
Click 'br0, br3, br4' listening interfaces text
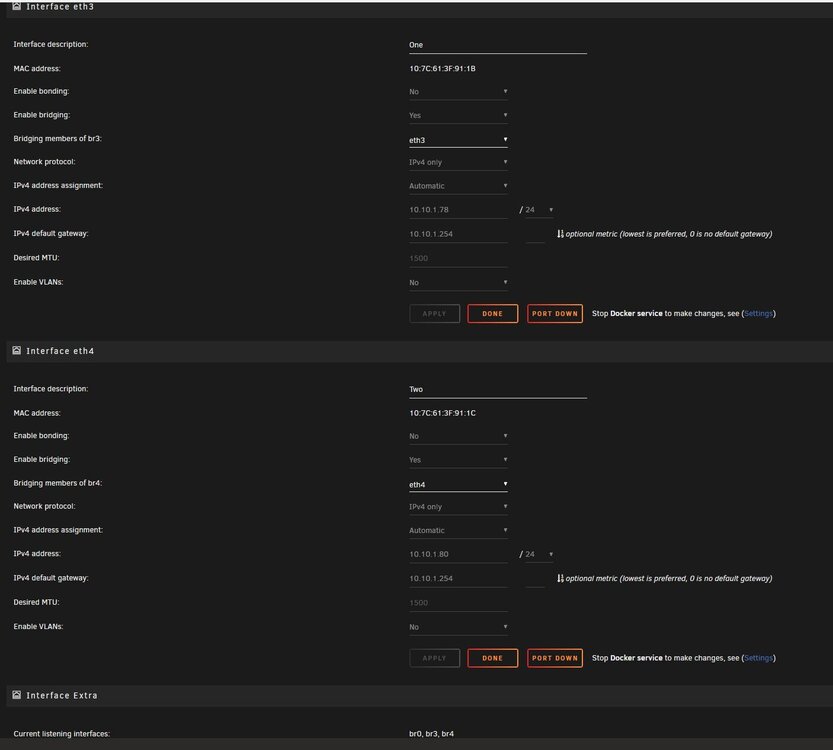click(x=431, y=734)
